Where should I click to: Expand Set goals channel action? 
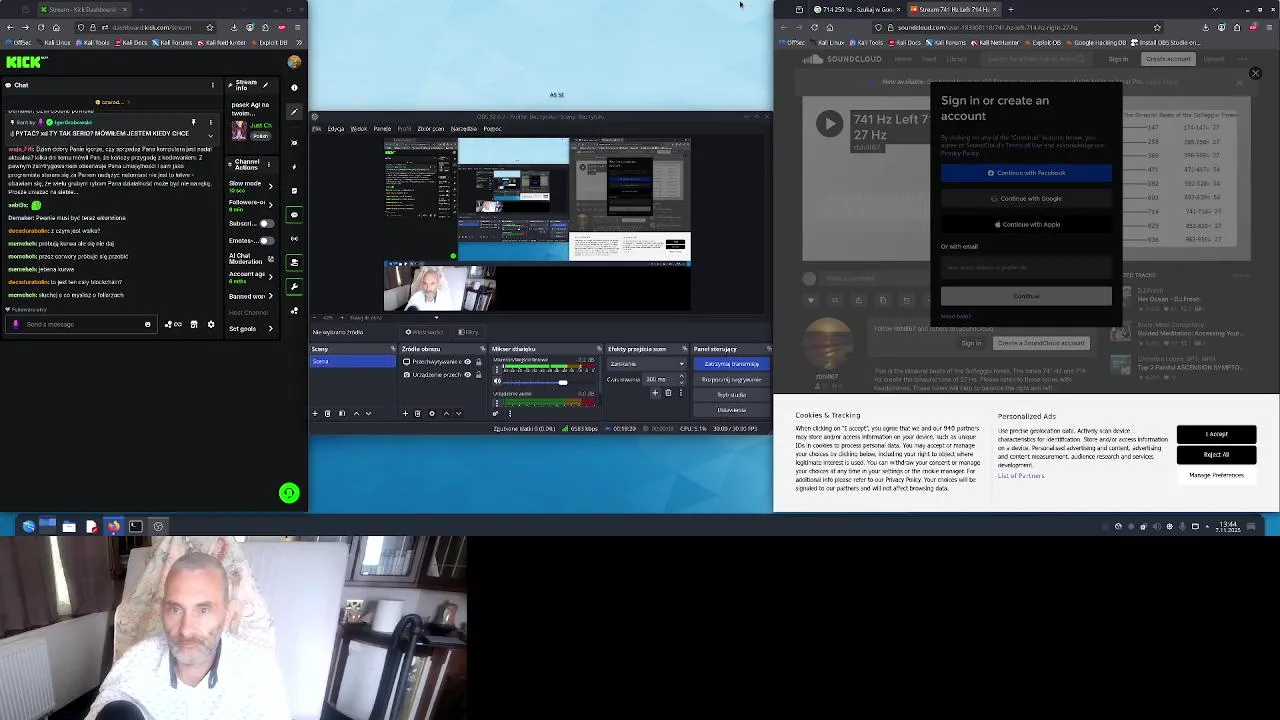coord(270,328)
